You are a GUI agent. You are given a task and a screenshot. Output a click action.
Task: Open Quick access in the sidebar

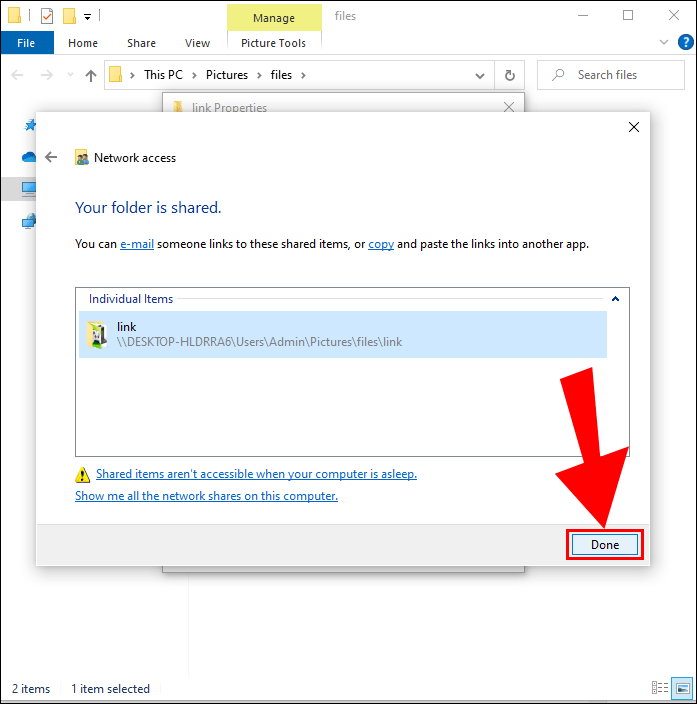(x=30, y=125)
